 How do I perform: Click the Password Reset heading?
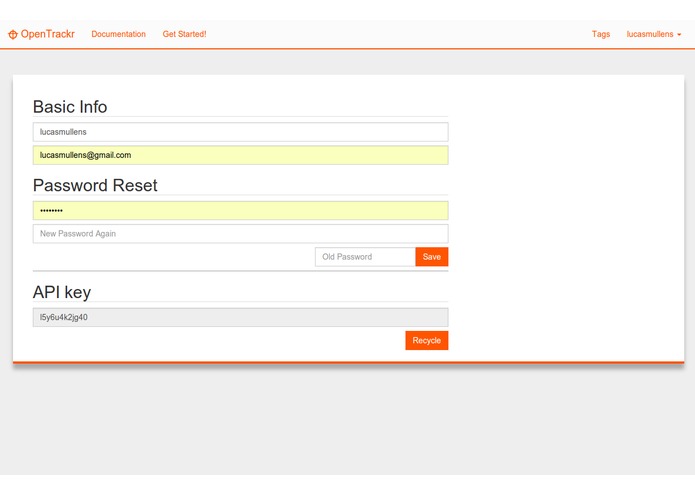95,185
